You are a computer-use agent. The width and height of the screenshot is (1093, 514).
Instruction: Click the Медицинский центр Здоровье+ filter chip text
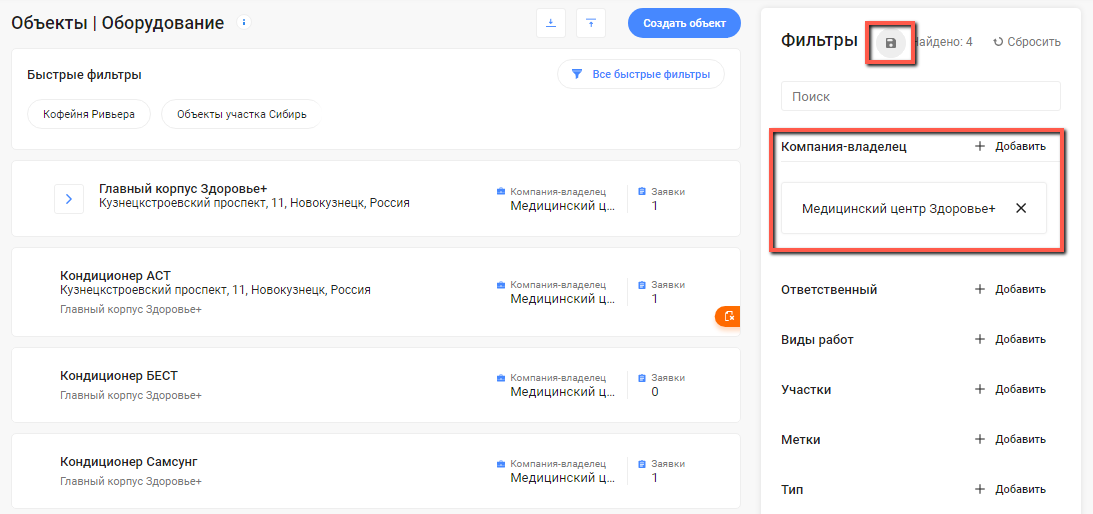coord(899,208)
